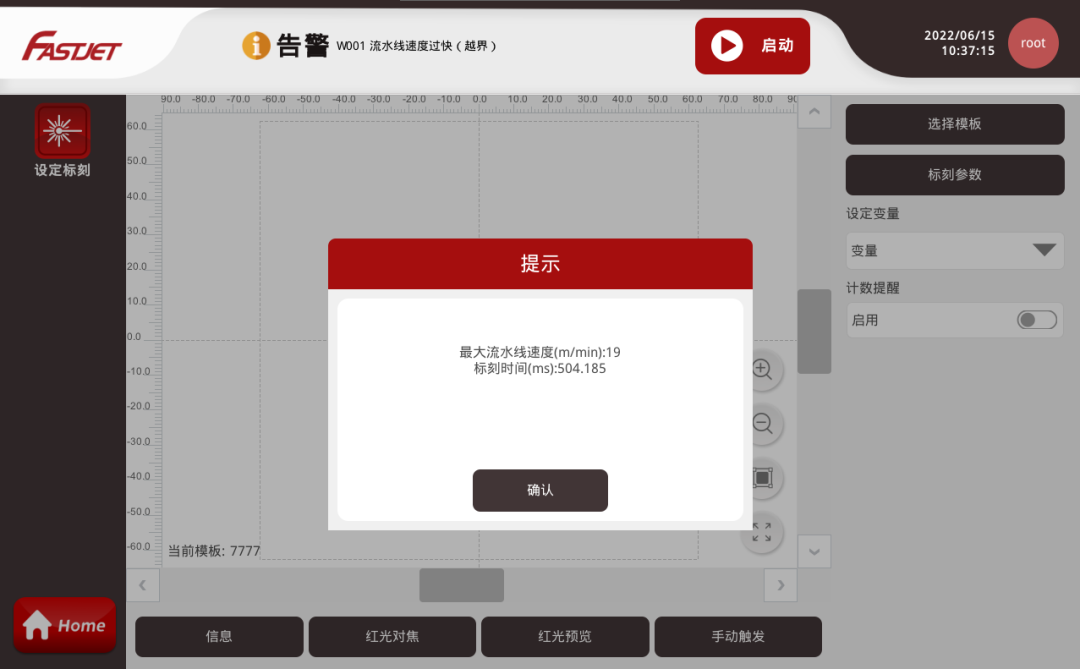
Task: Open 标刻参数 marking parameters
Action: [x=955, y=175]
